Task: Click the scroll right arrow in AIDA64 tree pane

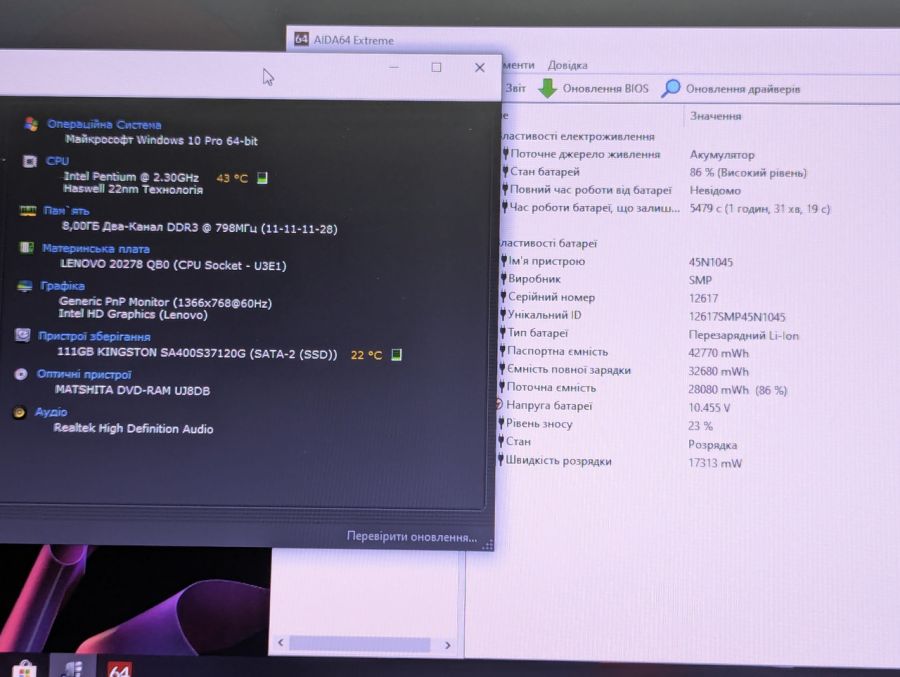Action: click(x=448, y=645)
